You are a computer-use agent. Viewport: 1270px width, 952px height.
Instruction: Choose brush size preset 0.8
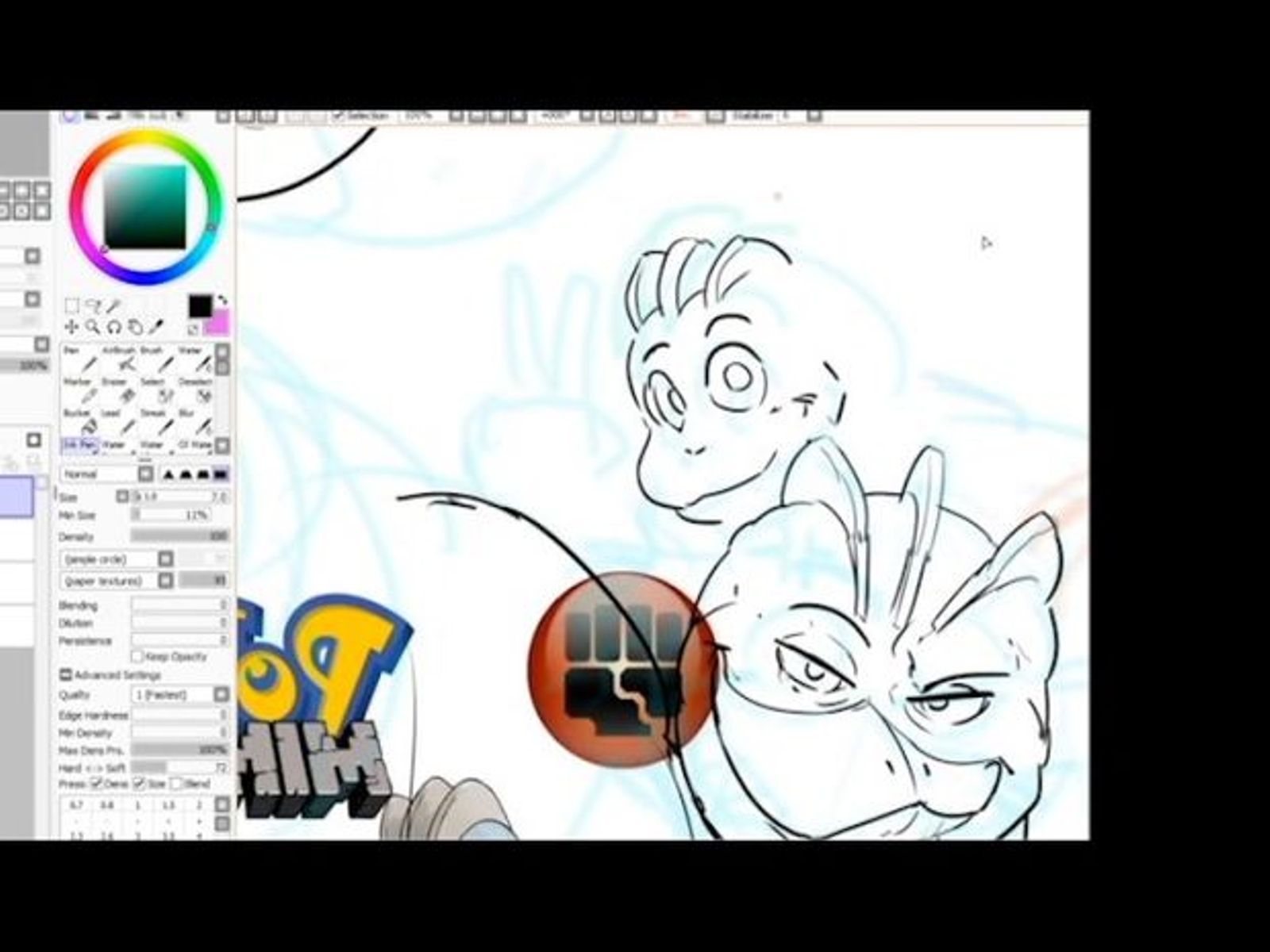click(107, 805)
